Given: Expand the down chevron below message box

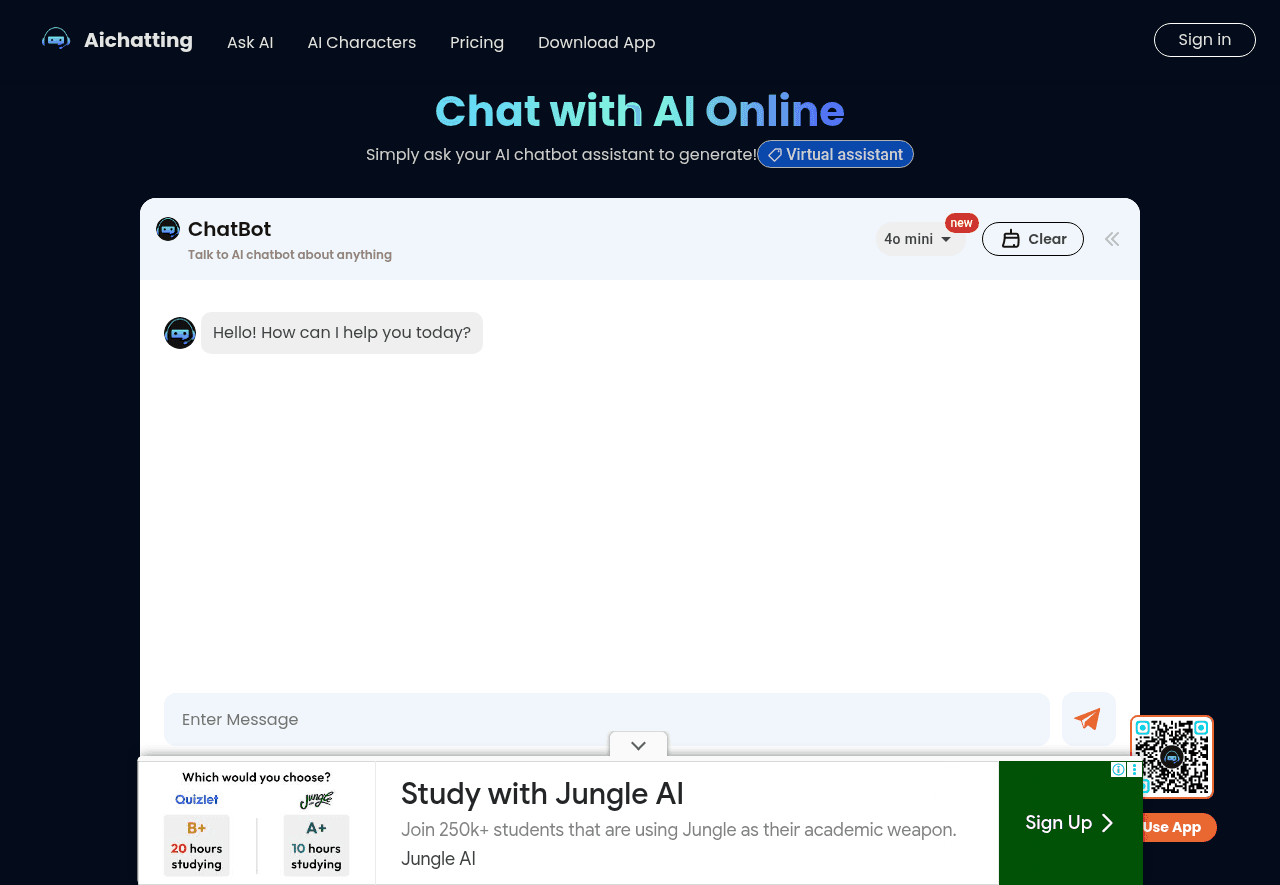Looking at the screenshot, I should (x=638, y=745).
